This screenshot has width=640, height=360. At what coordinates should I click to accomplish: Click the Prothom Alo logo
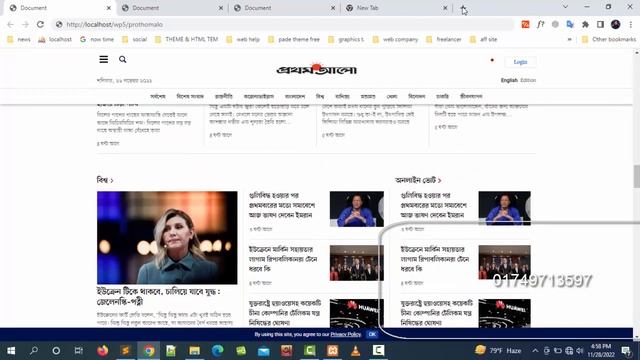pyautogui.click(x=316, y=69)
